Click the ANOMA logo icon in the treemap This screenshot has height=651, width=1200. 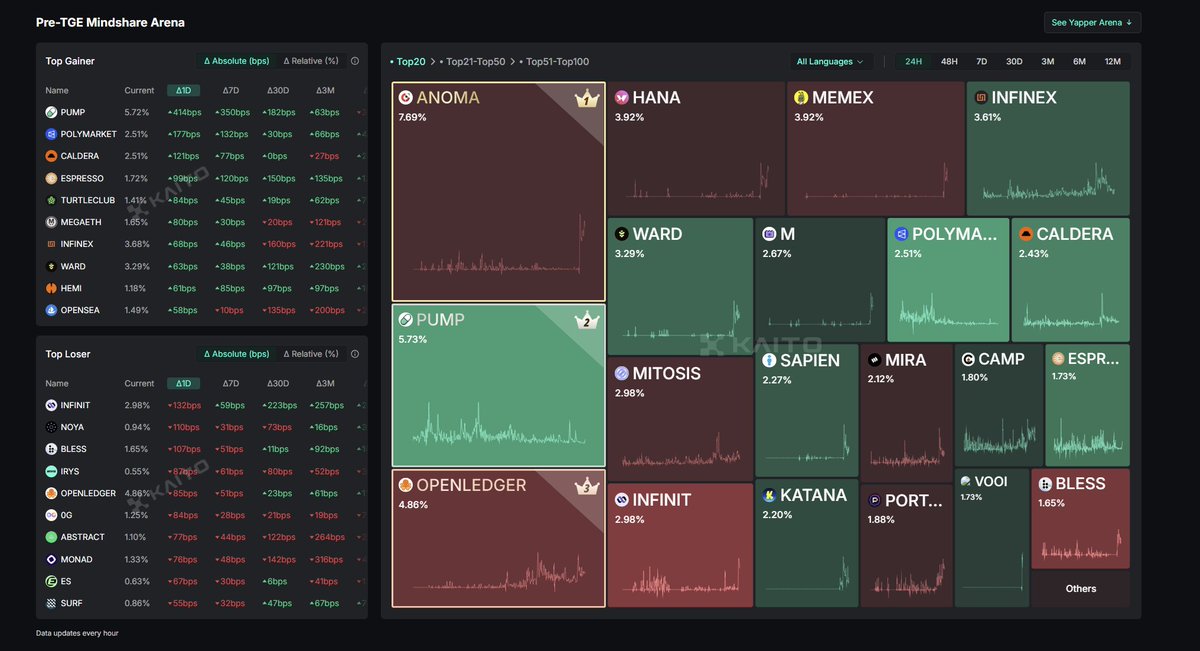coord(406,98)
